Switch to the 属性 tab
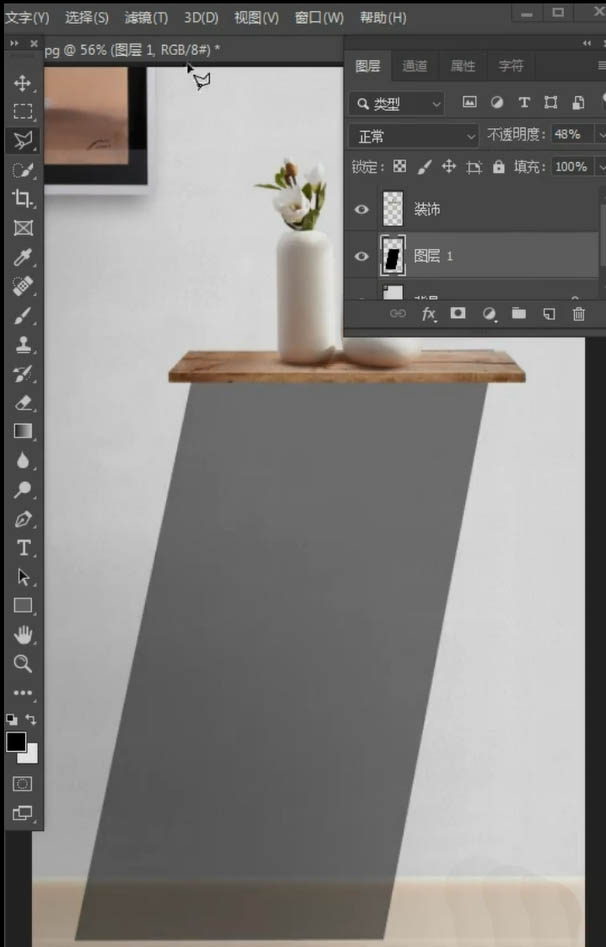 463,66
